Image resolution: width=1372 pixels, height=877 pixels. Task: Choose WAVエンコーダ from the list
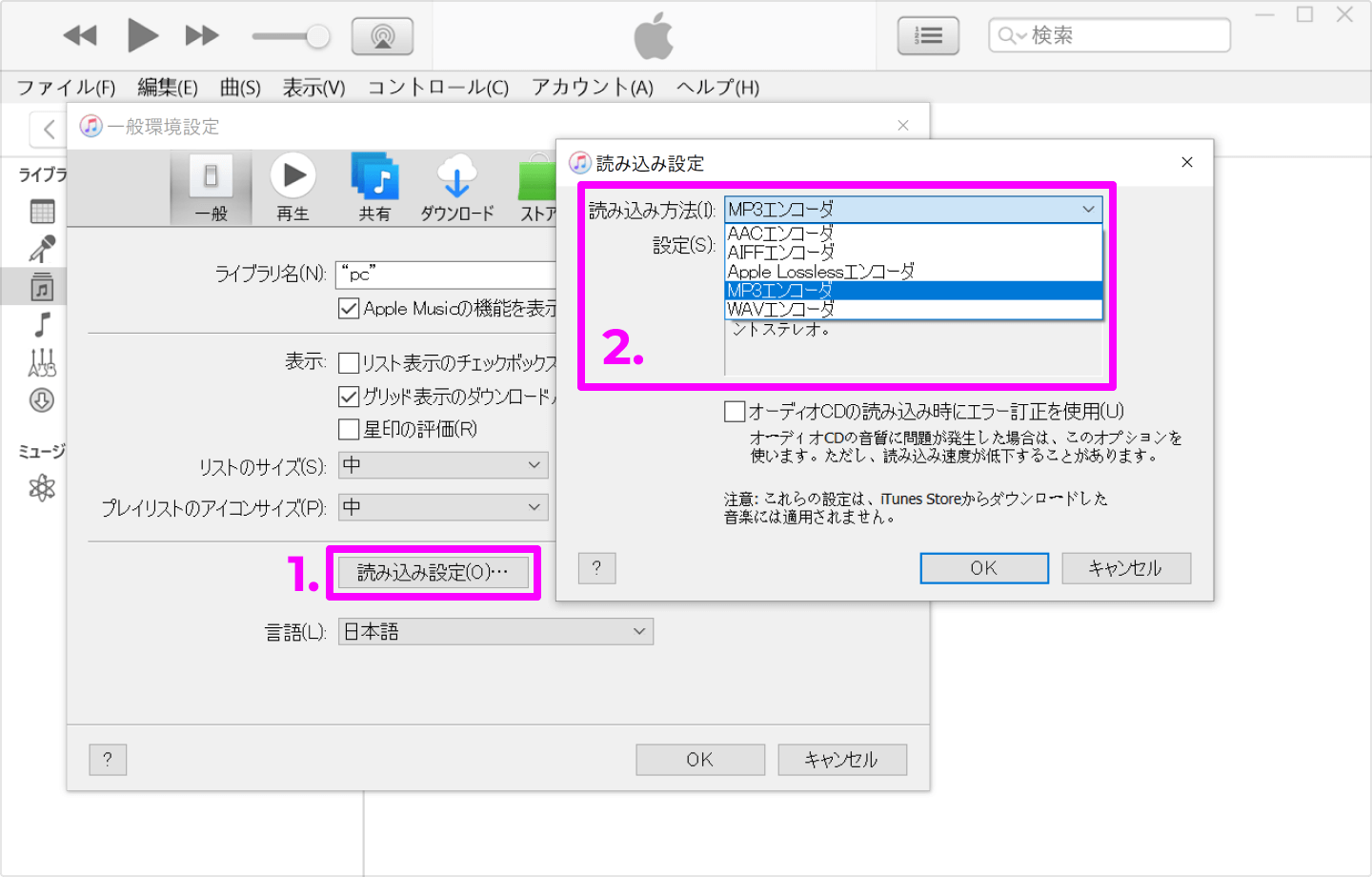[914, 310]
